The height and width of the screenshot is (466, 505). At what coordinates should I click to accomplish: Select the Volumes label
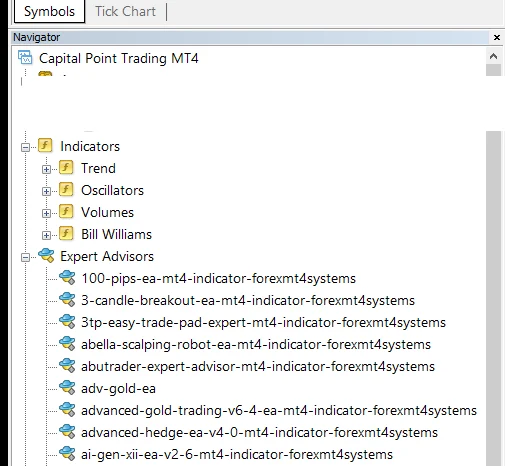[107, 212]
